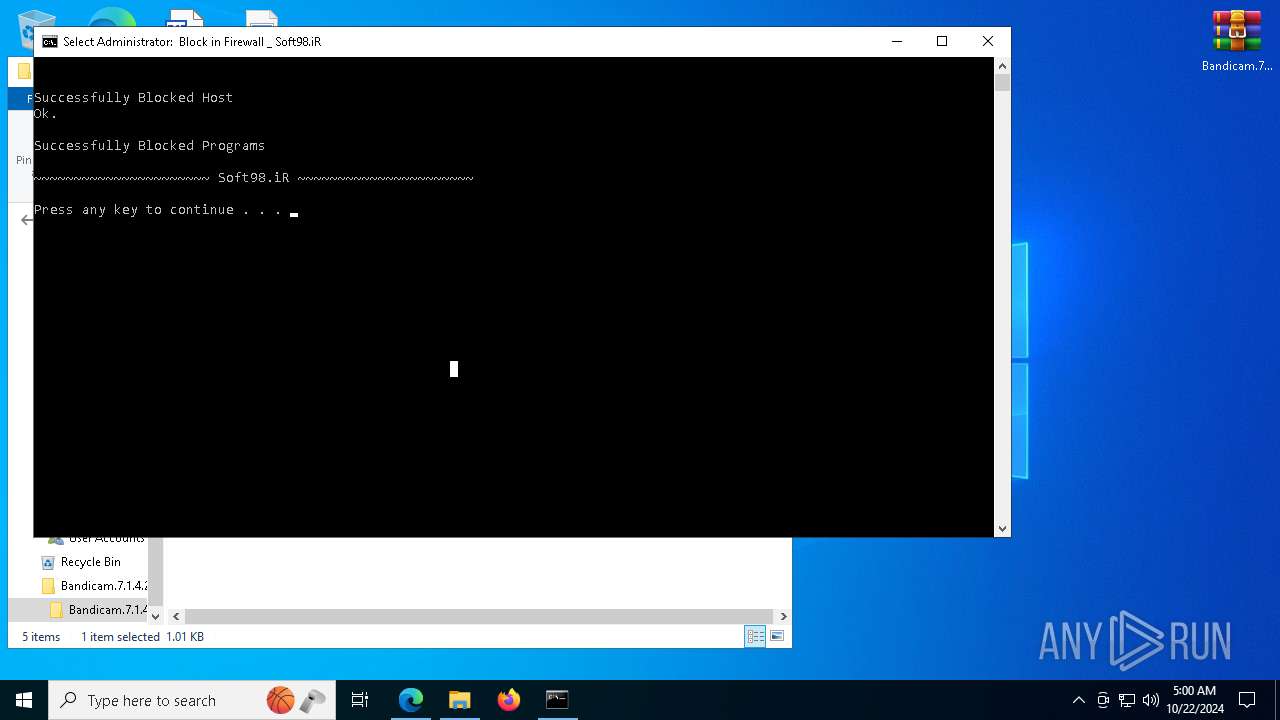Click 'Successfully Blocked Host' console line

click(133, 98)
